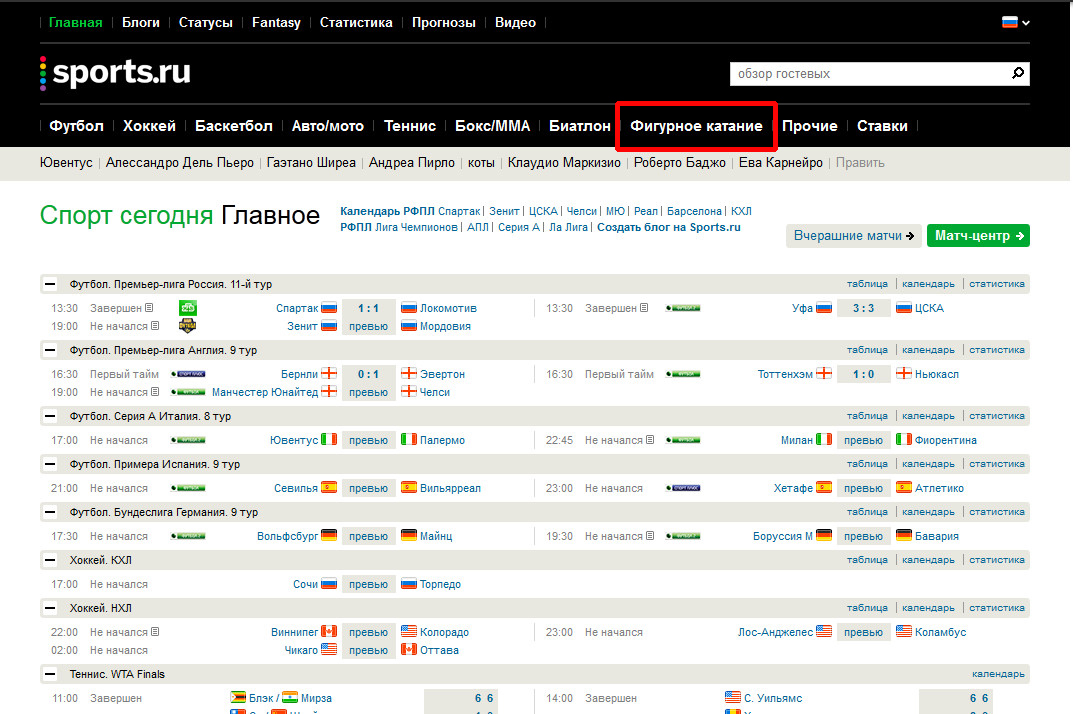The height and width of the screenshot is (714, 1073).
Task: Click the search magnifier icon
Action: click(1017, 74)
